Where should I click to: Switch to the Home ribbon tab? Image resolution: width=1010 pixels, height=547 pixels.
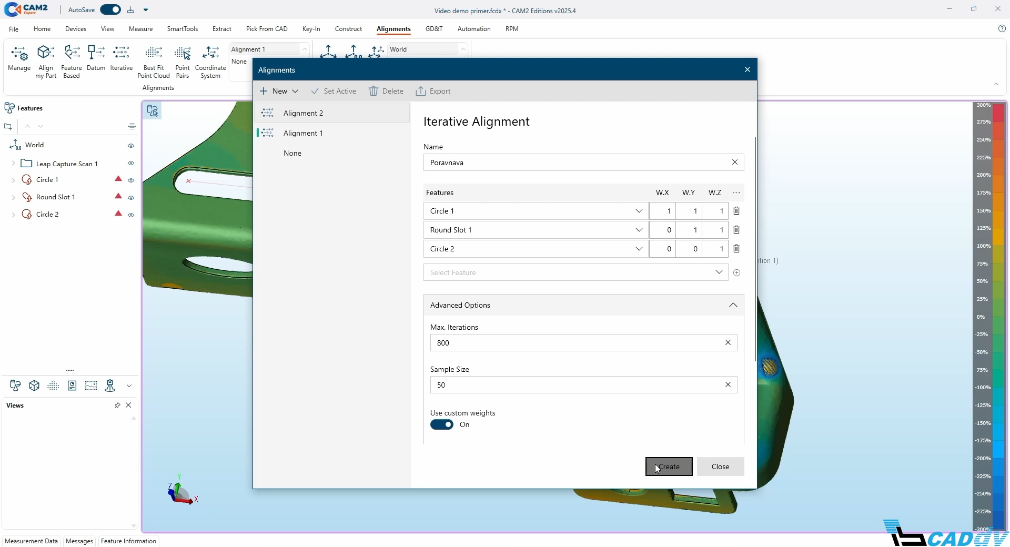pos(42,29)
